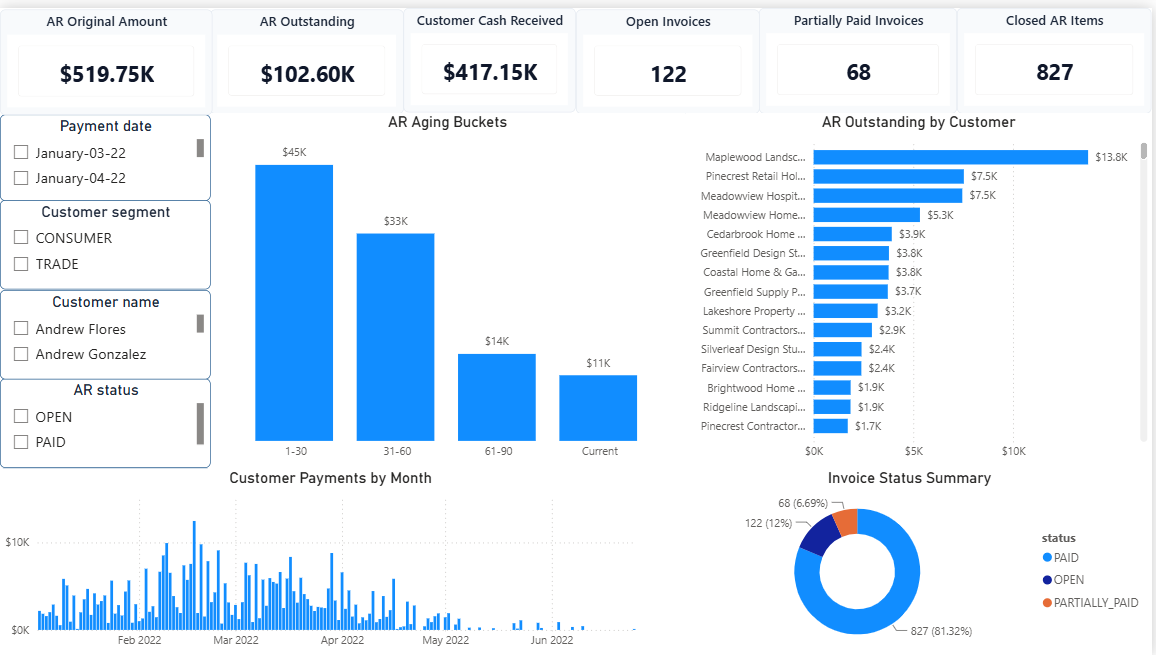The image size is (1156, 655).
Task: Select the 61-90 aging bucket bar
Action: pos(497,398)
